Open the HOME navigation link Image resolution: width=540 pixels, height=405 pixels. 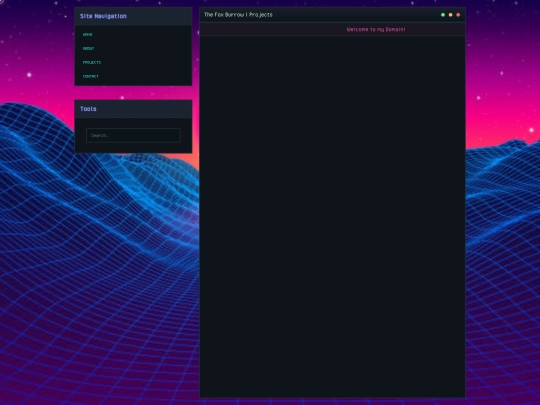point(88,34)
